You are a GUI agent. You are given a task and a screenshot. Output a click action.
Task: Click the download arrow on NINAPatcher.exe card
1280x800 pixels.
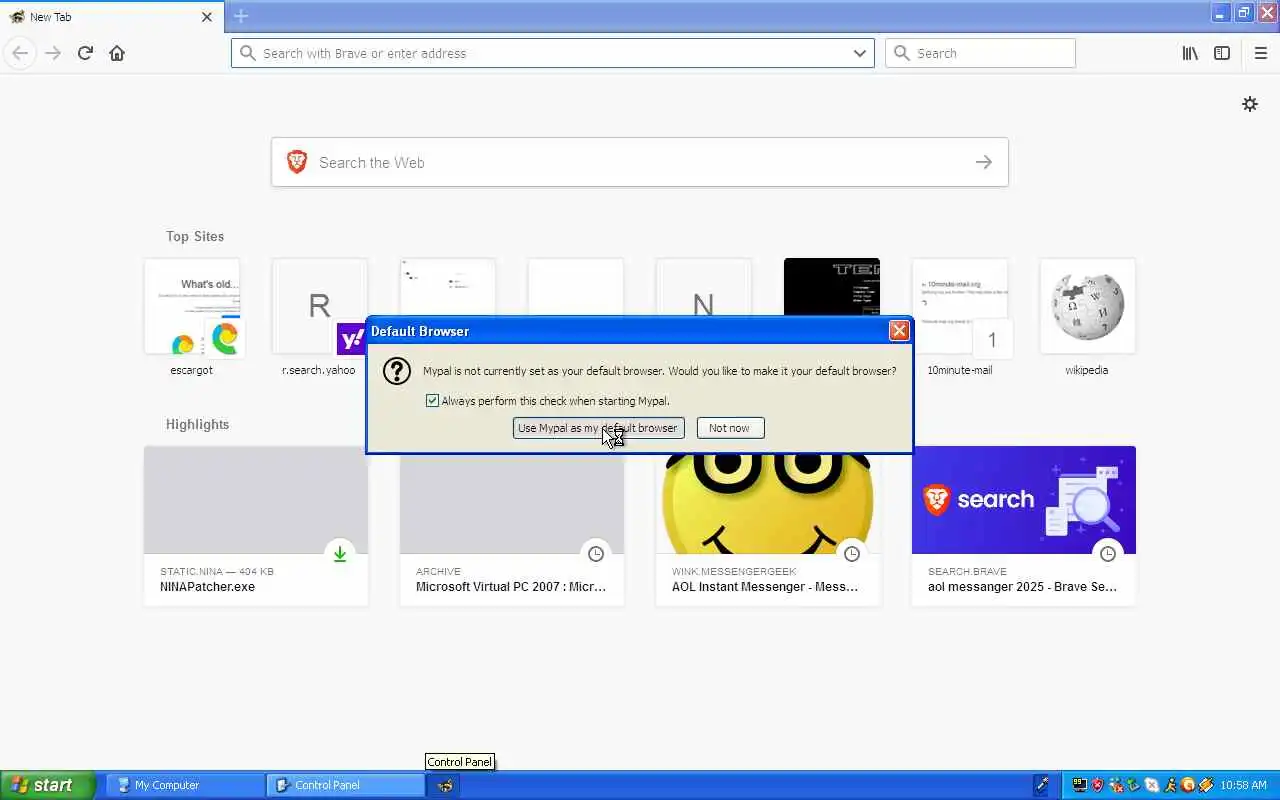[x=340, y=553]
